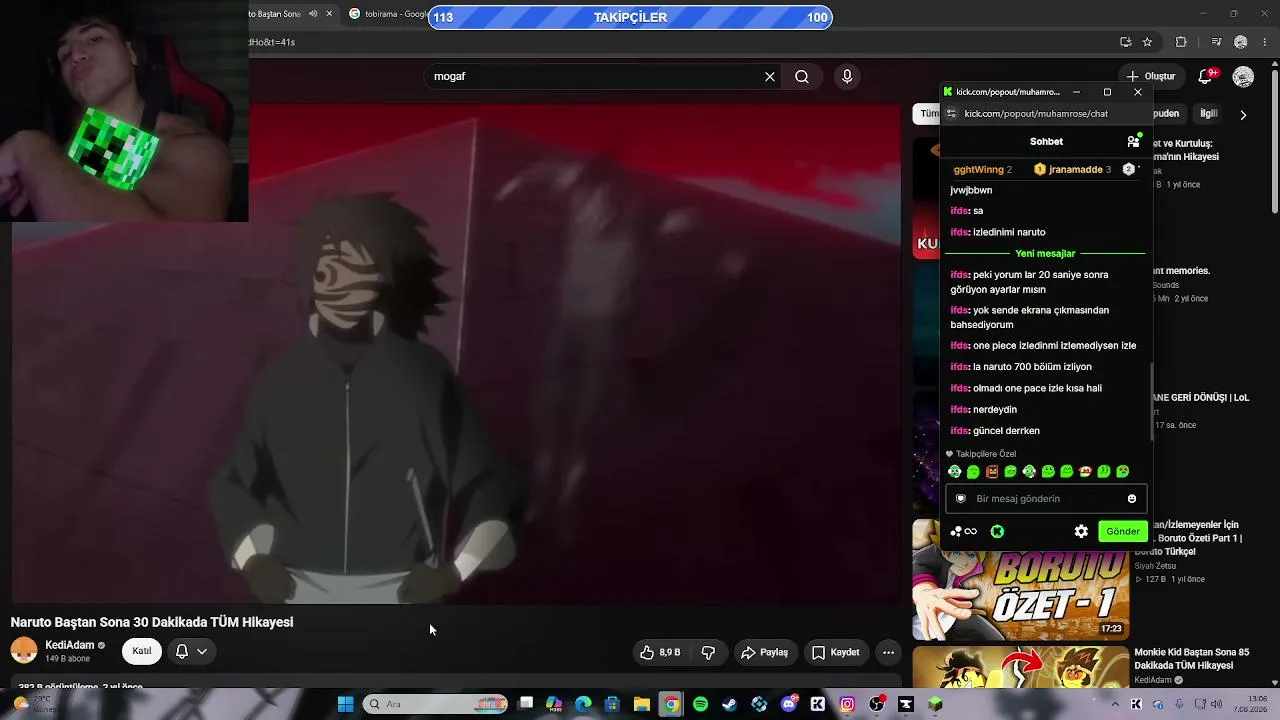Screen dimensions: 1280x720
Task: Open the video's more actions menu
Action: point(888,652)
